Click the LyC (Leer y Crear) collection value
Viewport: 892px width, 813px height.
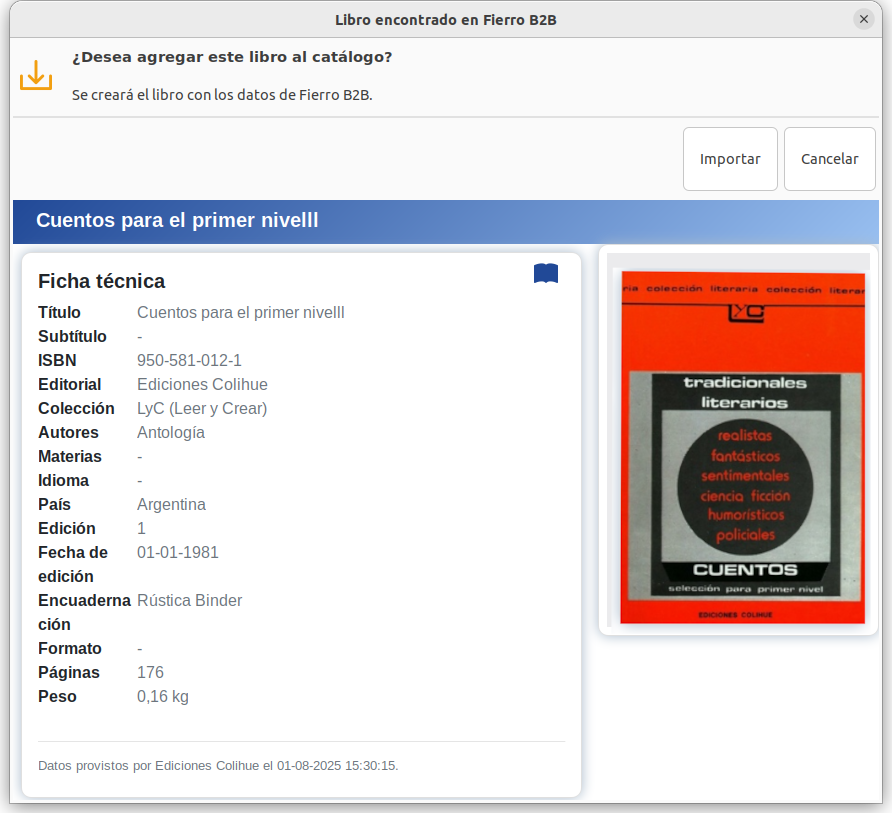(x=202, y=409)
